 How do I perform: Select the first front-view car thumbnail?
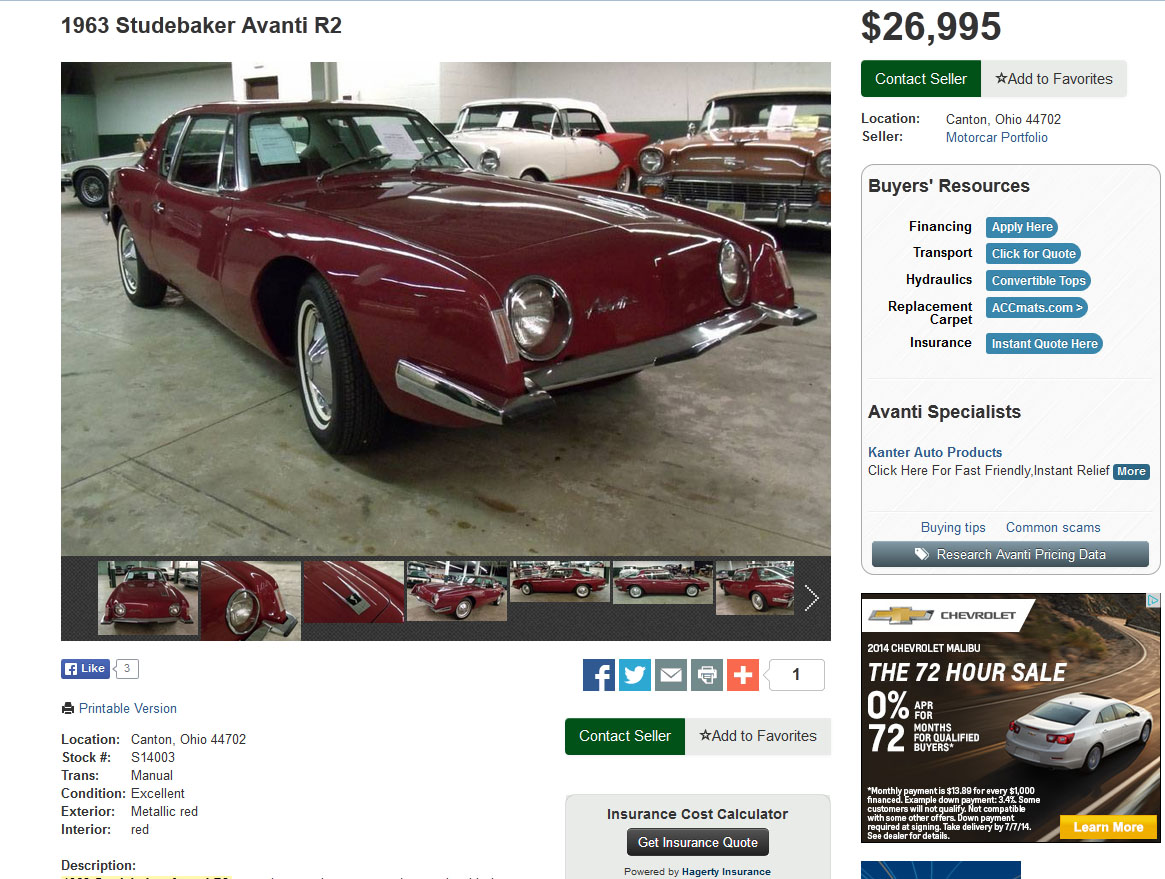[x=148, y=598]
